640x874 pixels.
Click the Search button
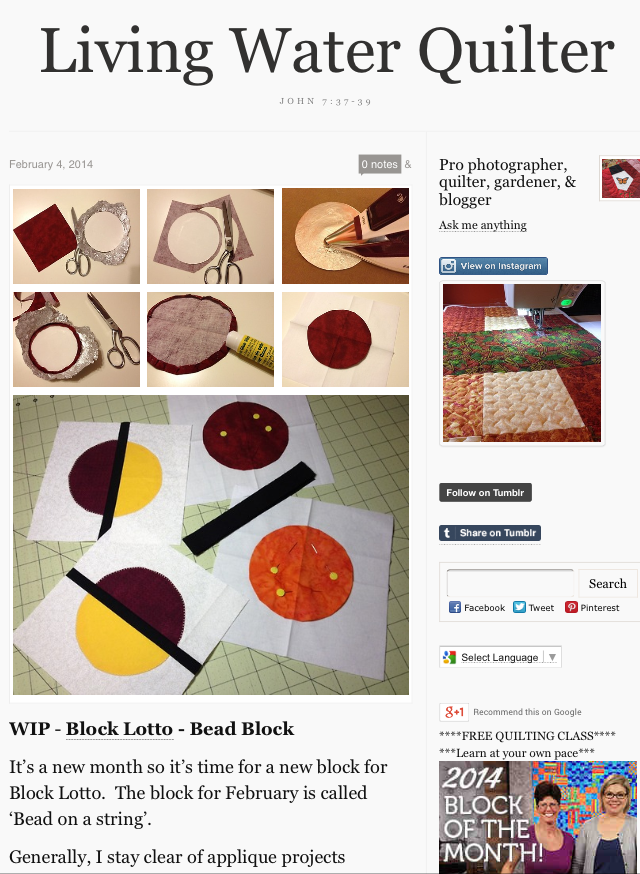coord(608,584)
